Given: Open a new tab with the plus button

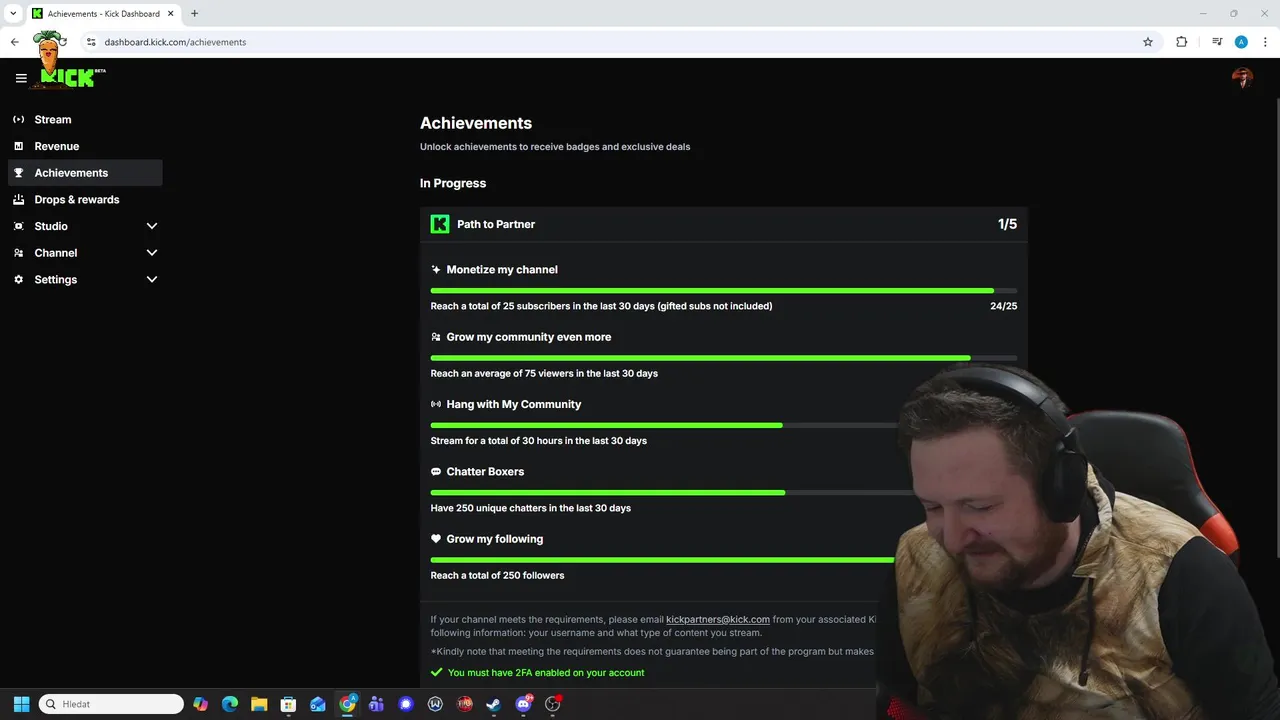Looking at the screenshot, I should pyautogui.click(x=194, y=14).
